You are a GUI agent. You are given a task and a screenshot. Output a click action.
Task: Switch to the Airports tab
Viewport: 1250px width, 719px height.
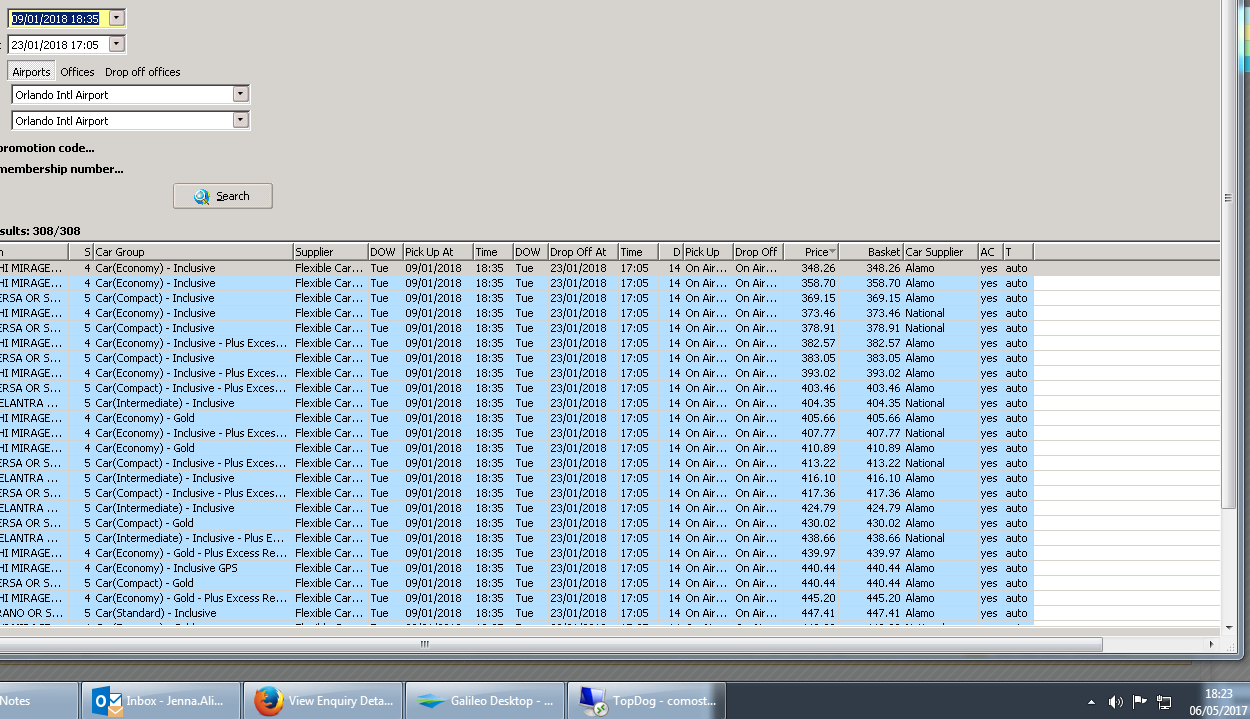pyautogui.click(x=31, y=72)
